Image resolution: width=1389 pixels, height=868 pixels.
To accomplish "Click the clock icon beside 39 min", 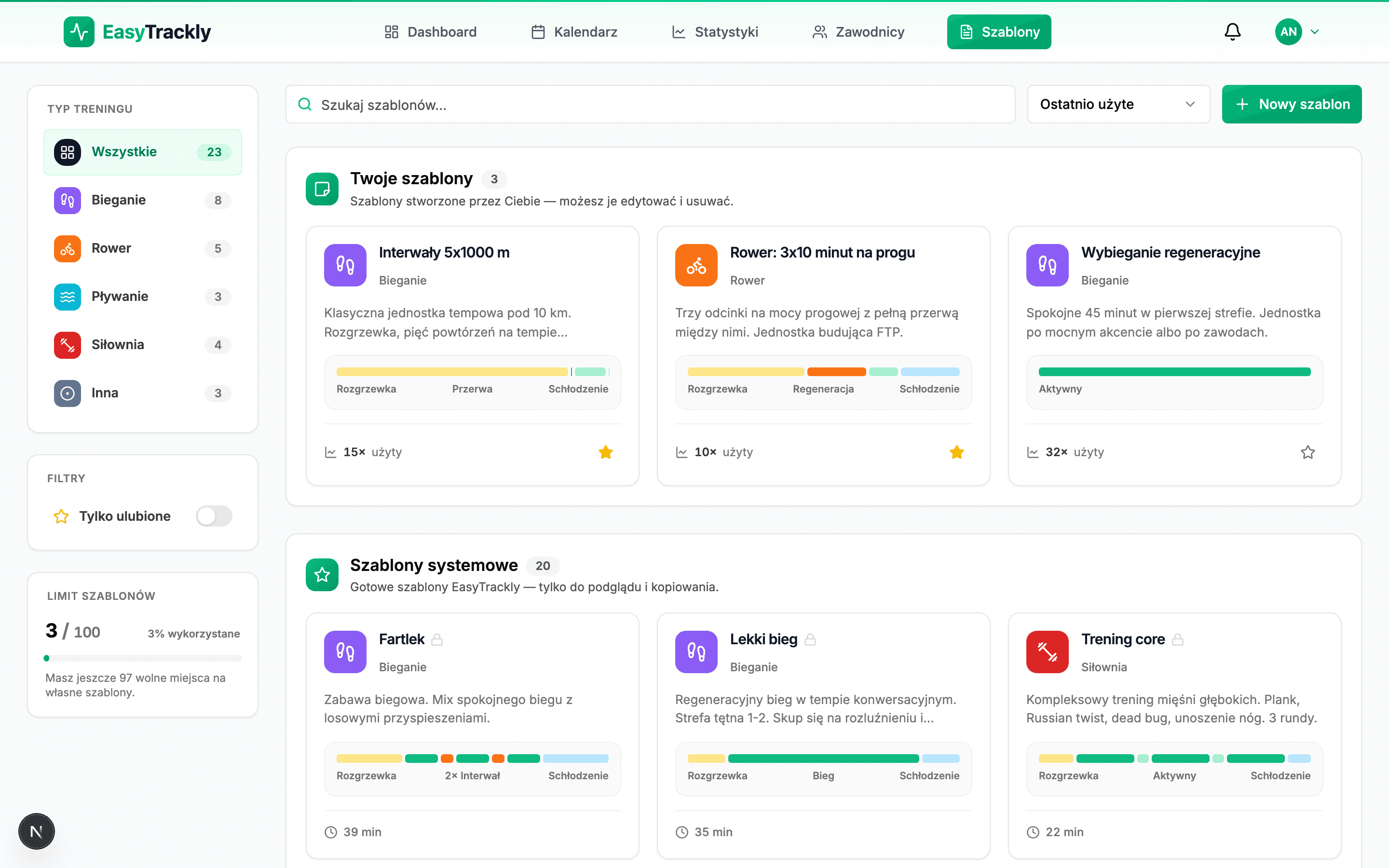I will [330, 832].
